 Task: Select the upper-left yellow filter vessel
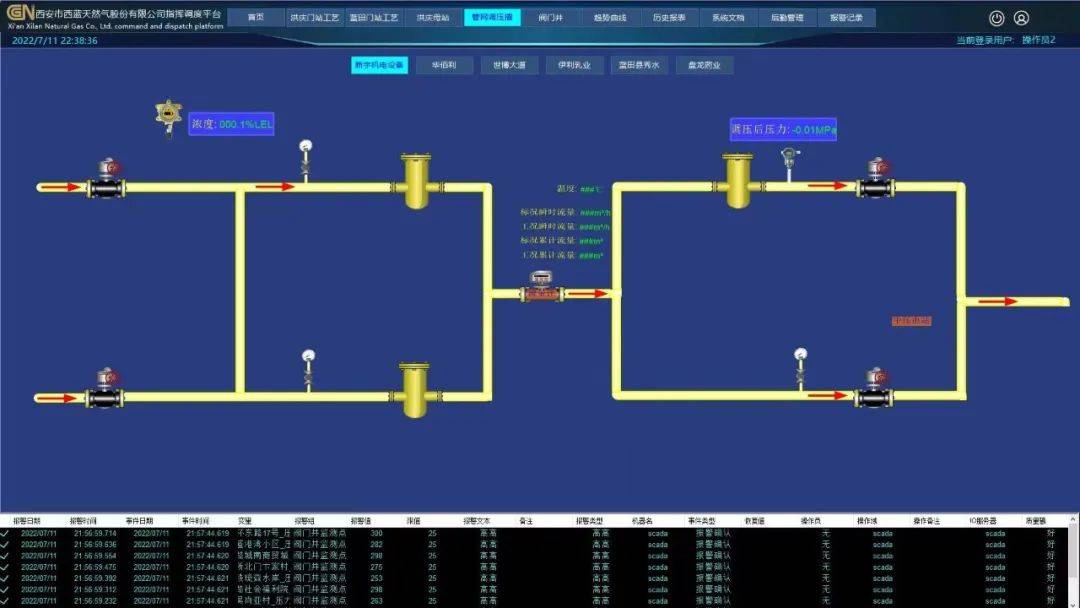pos(415,181)
